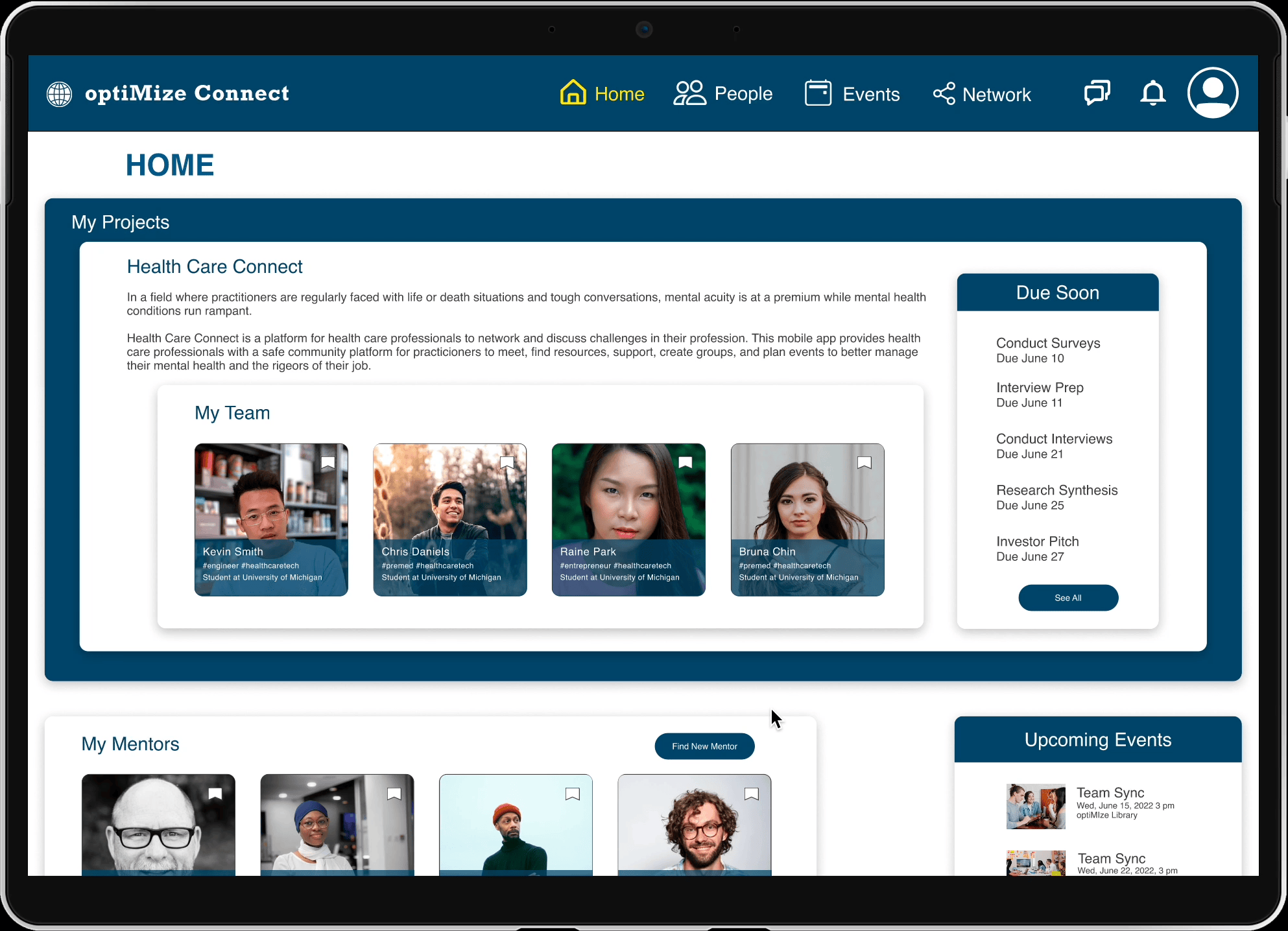The height and width of the screenshot is (931, 1288).
Task: Toggle bookmark on Kevin Smith card
Action: 328,463
